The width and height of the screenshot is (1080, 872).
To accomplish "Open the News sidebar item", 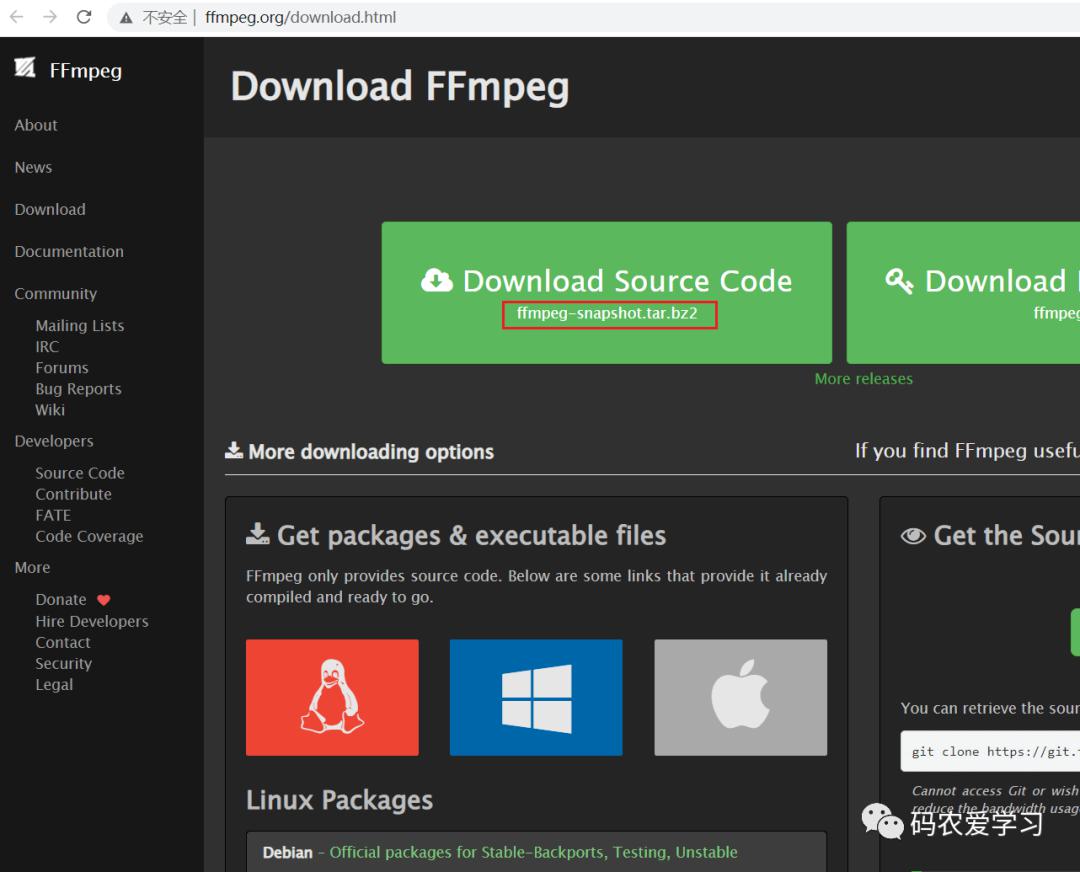I will point(33,167).
